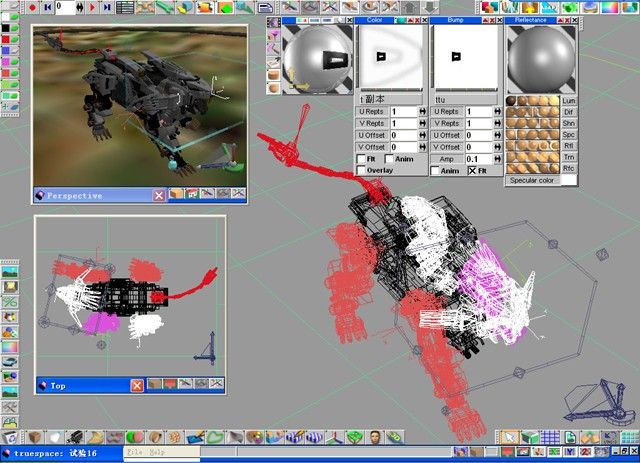Open the Help menu

(157, 452)
